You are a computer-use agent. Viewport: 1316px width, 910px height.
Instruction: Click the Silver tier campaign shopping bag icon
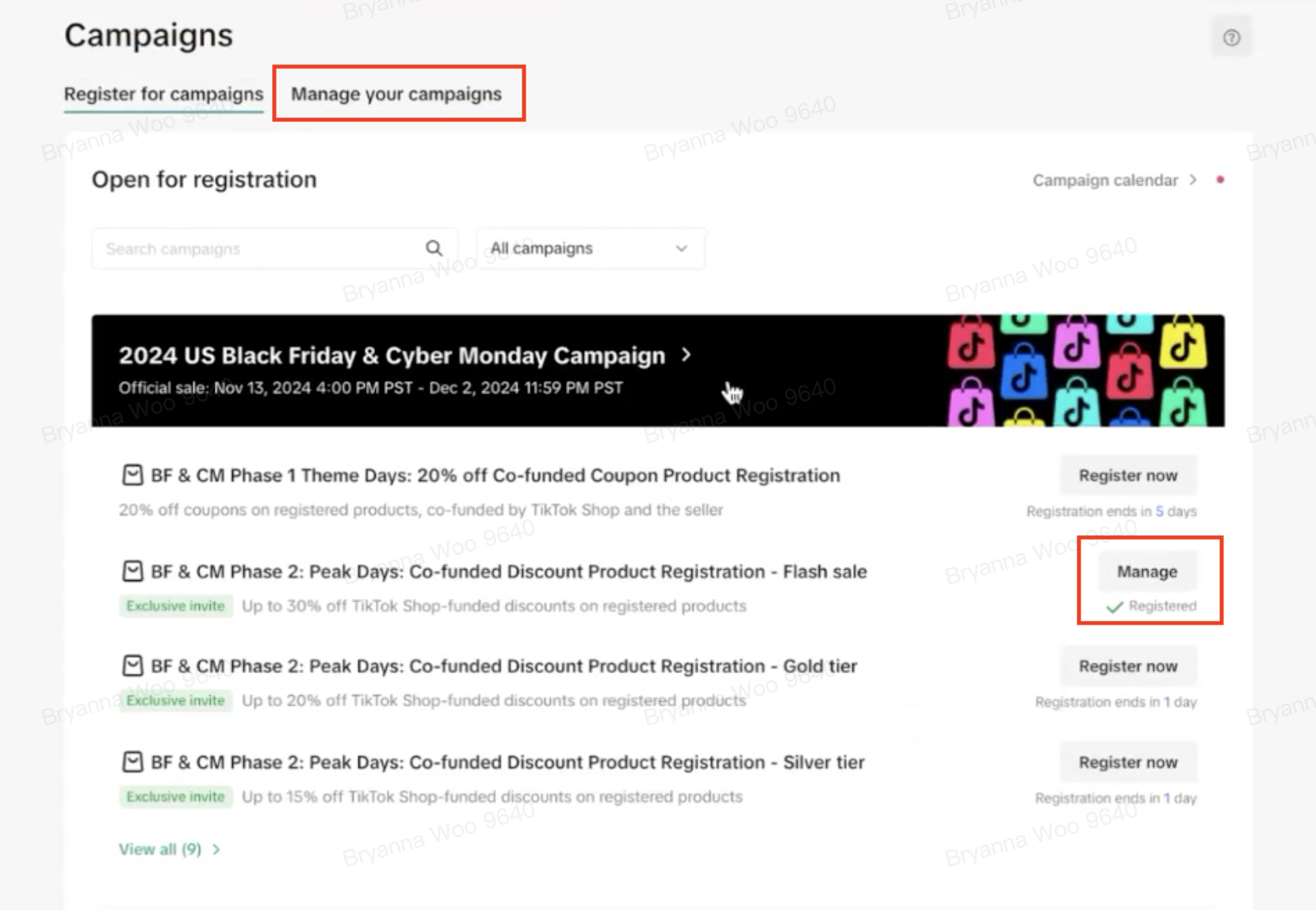(x=132, y=762)
